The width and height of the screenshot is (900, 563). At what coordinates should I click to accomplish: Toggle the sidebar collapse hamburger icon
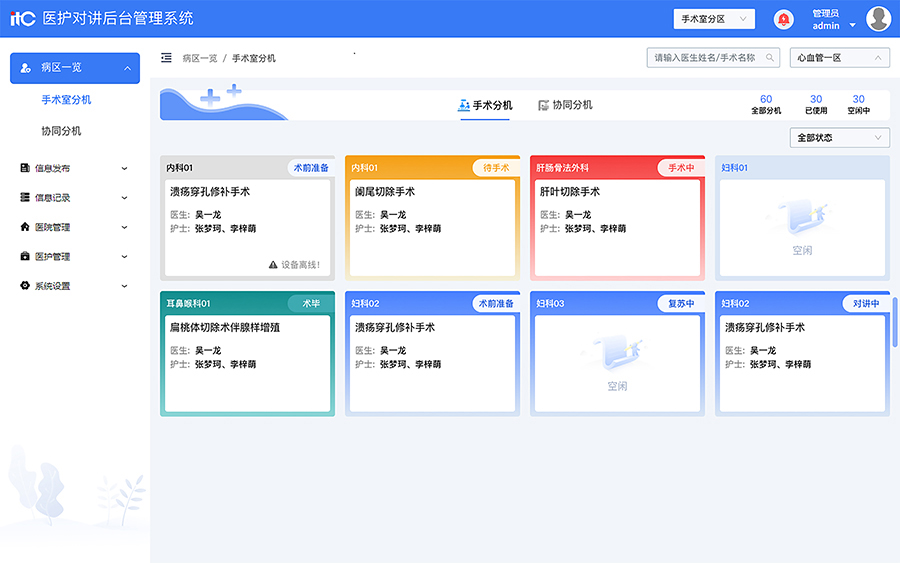click(x=166, y=58)
